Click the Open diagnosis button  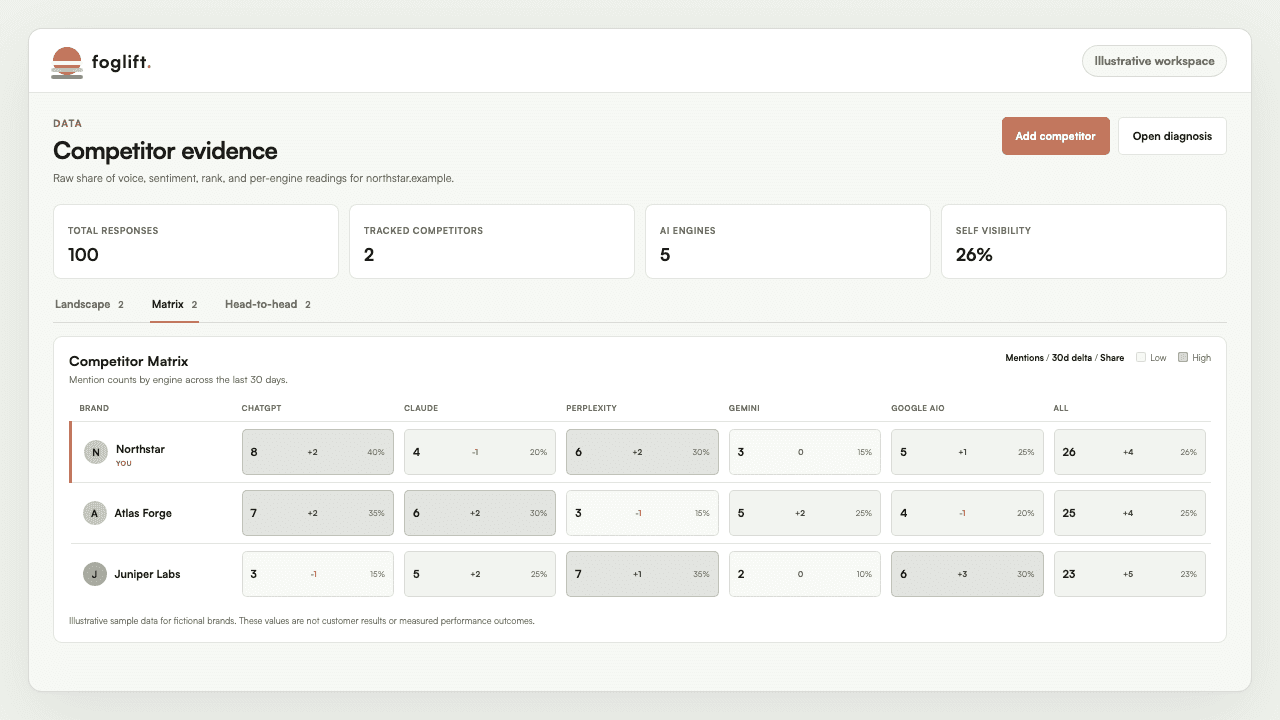coord(1172,136)
